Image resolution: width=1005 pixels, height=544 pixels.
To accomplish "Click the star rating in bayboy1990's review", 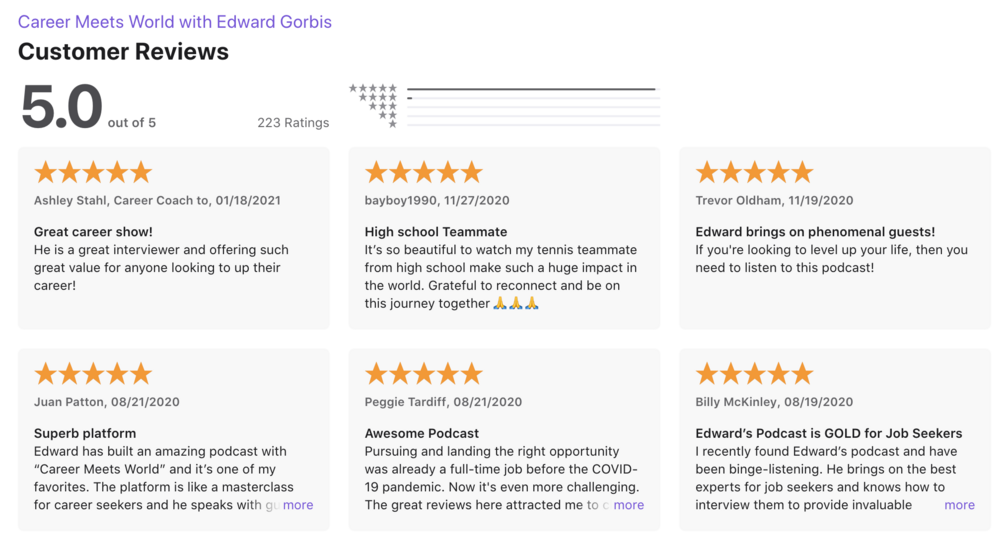I will coord(424,172).
